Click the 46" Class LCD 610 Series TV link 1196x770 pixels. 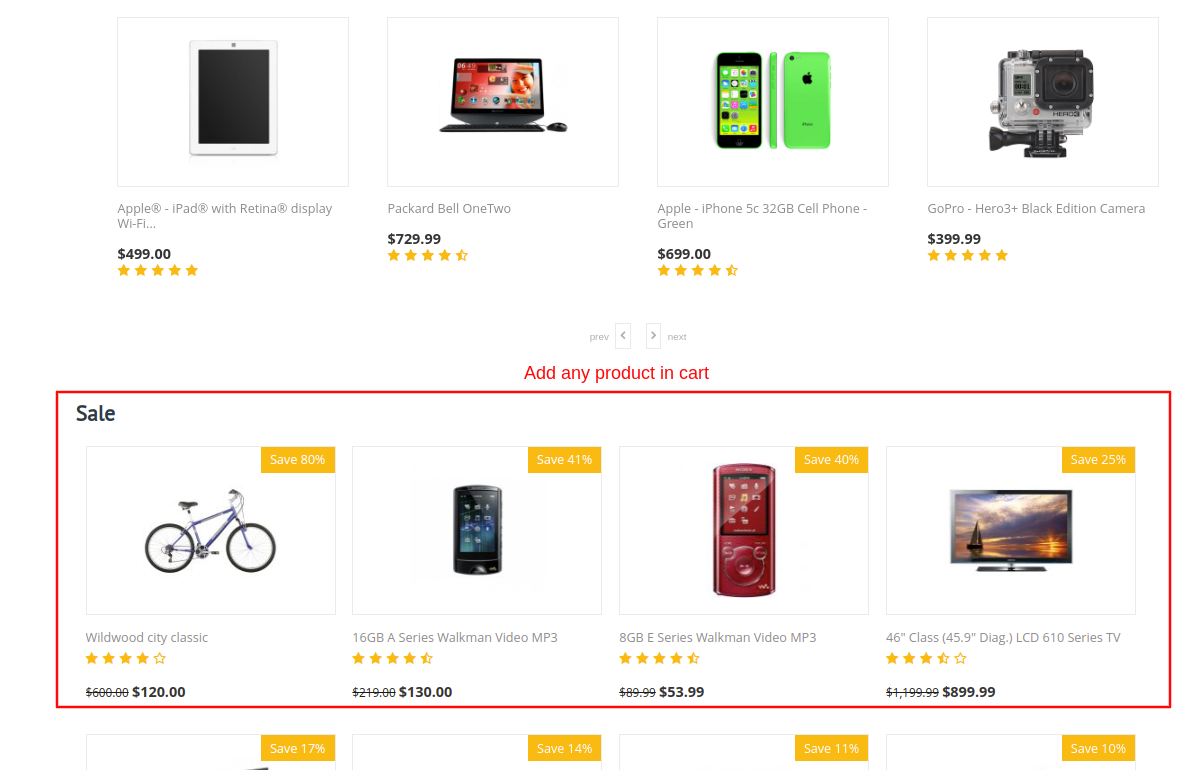[1003, 638]
